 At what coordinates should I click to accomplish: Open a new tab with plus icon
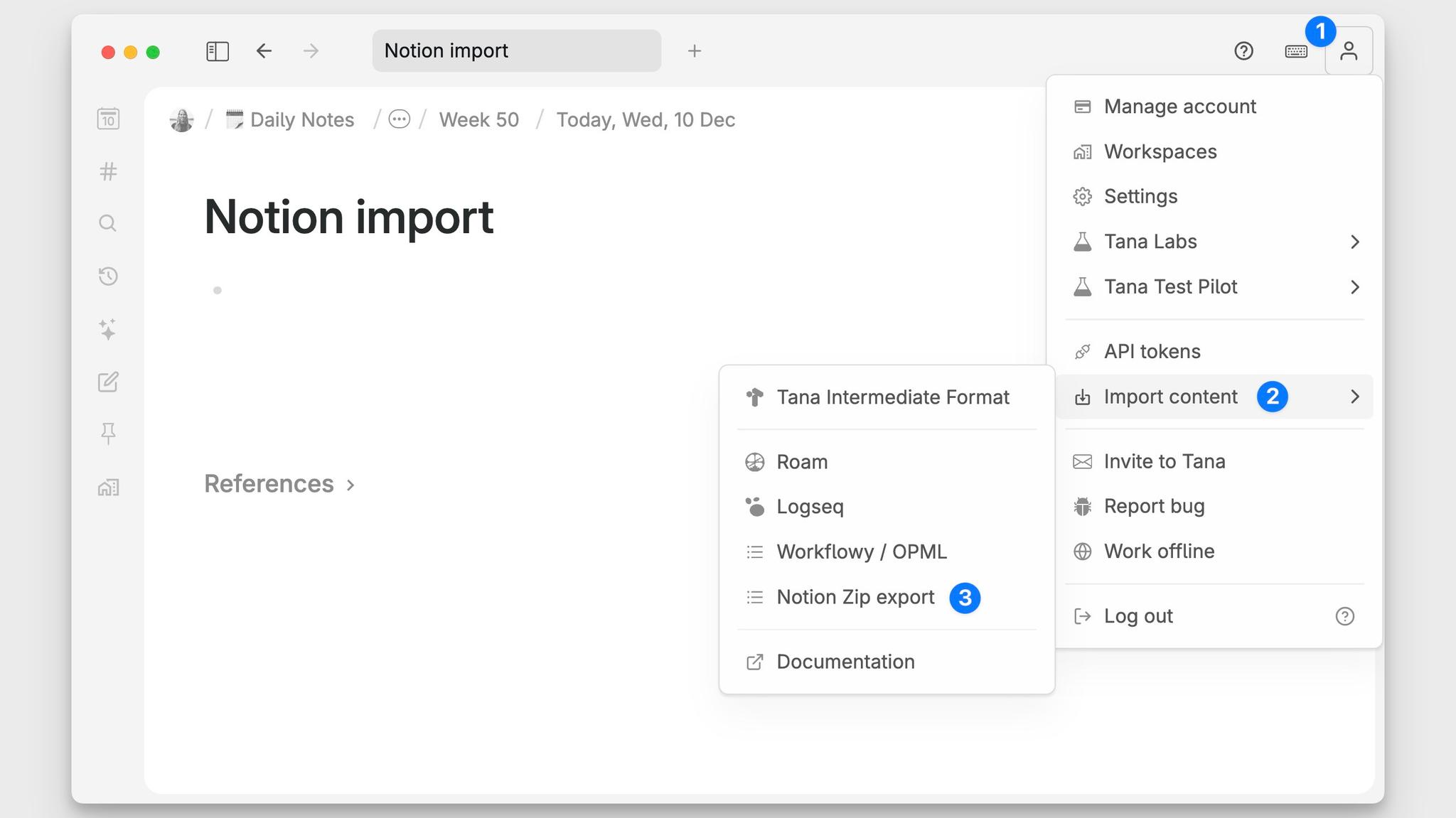point(695,51)
